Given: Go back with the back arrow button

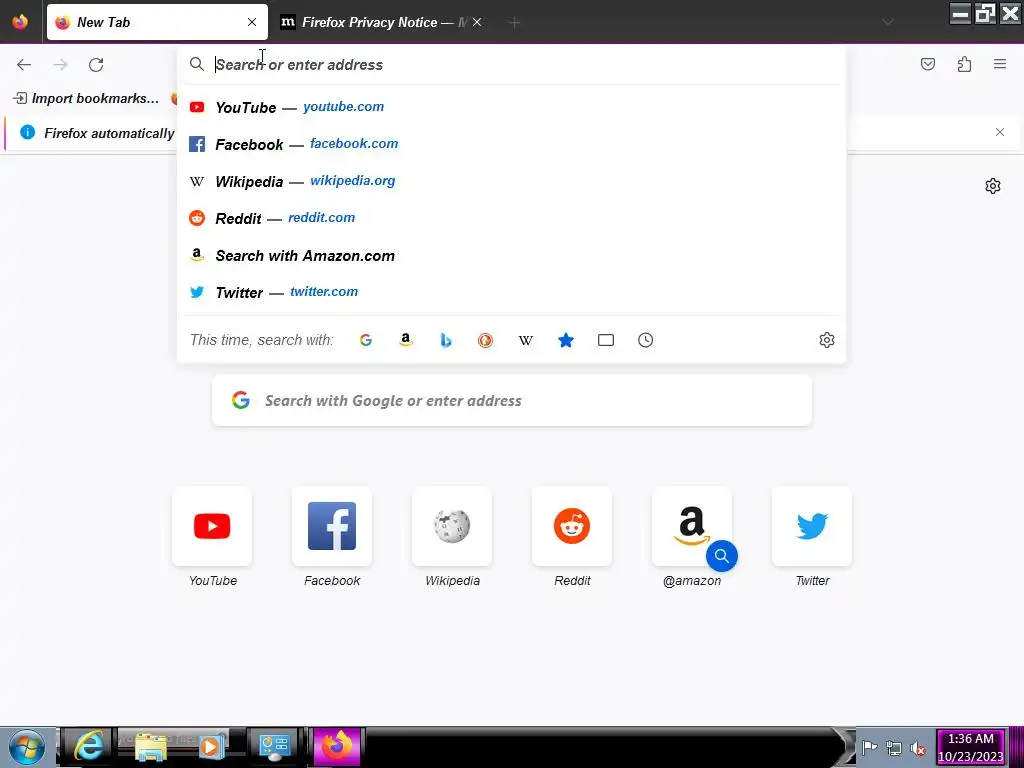Looking at the screenshot, I should [24, 65].
